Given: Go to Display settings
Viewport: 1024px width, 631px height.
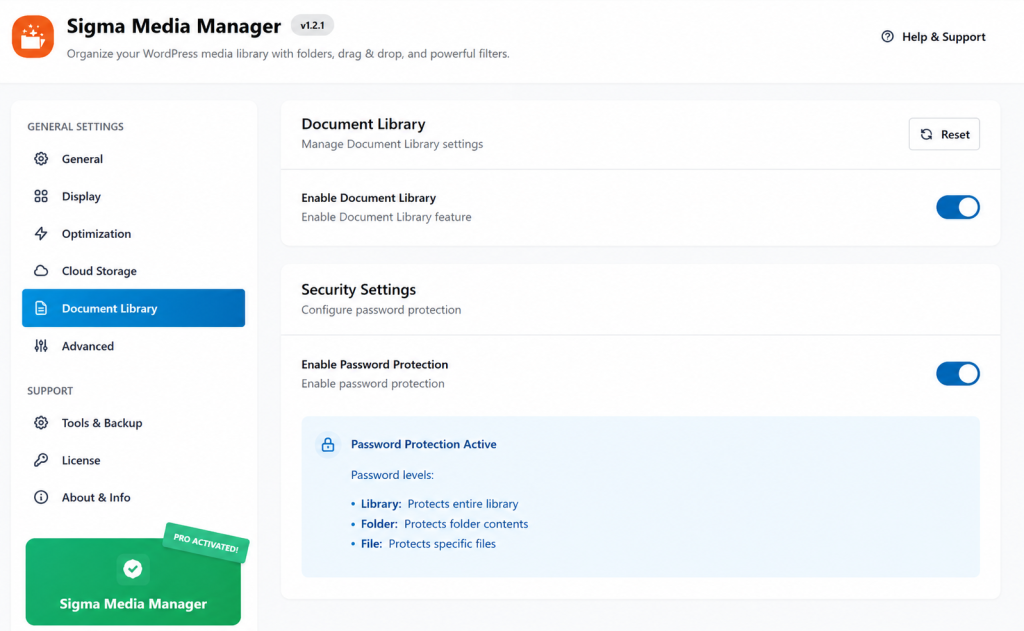Looking at the screenshot, I should tap(133, 196).
